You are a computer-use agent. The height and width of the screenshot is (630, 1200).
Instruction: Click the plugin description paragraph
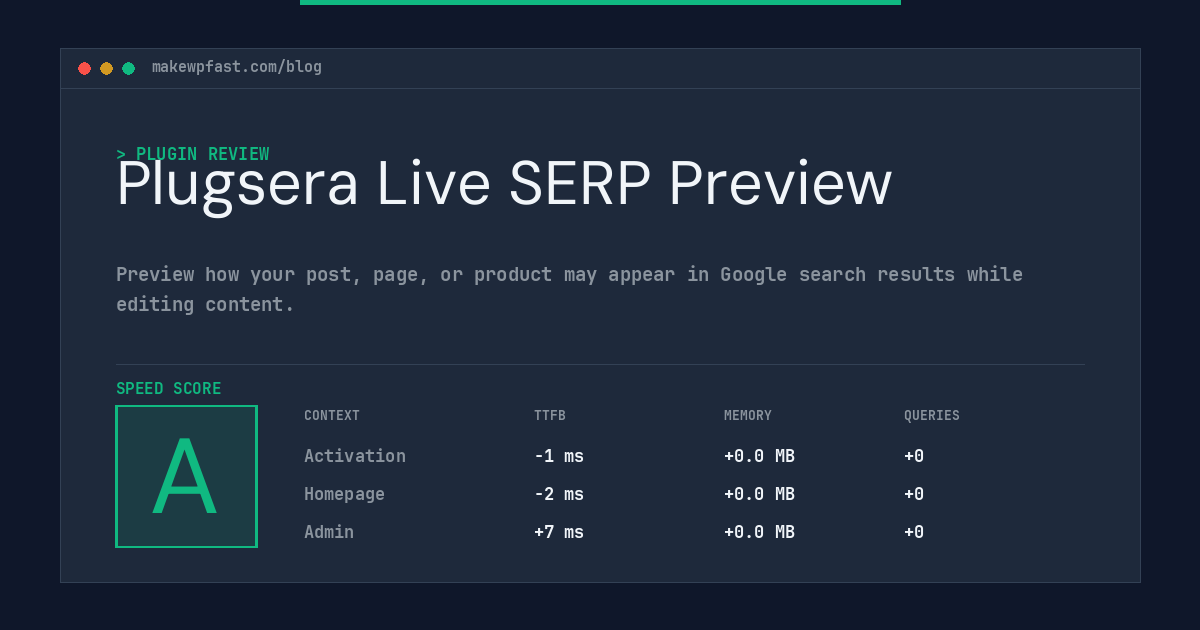tap(569, 289)
